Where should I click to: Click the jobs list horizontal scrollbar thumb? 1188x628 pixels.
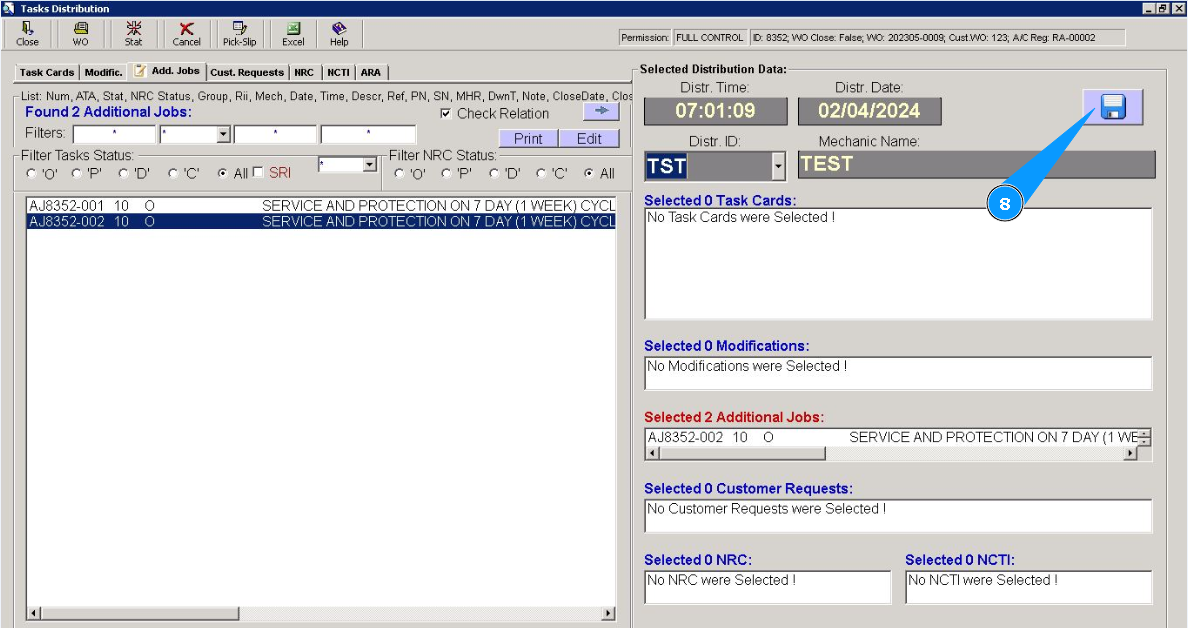pyautogui.click(x=139, y=613)
